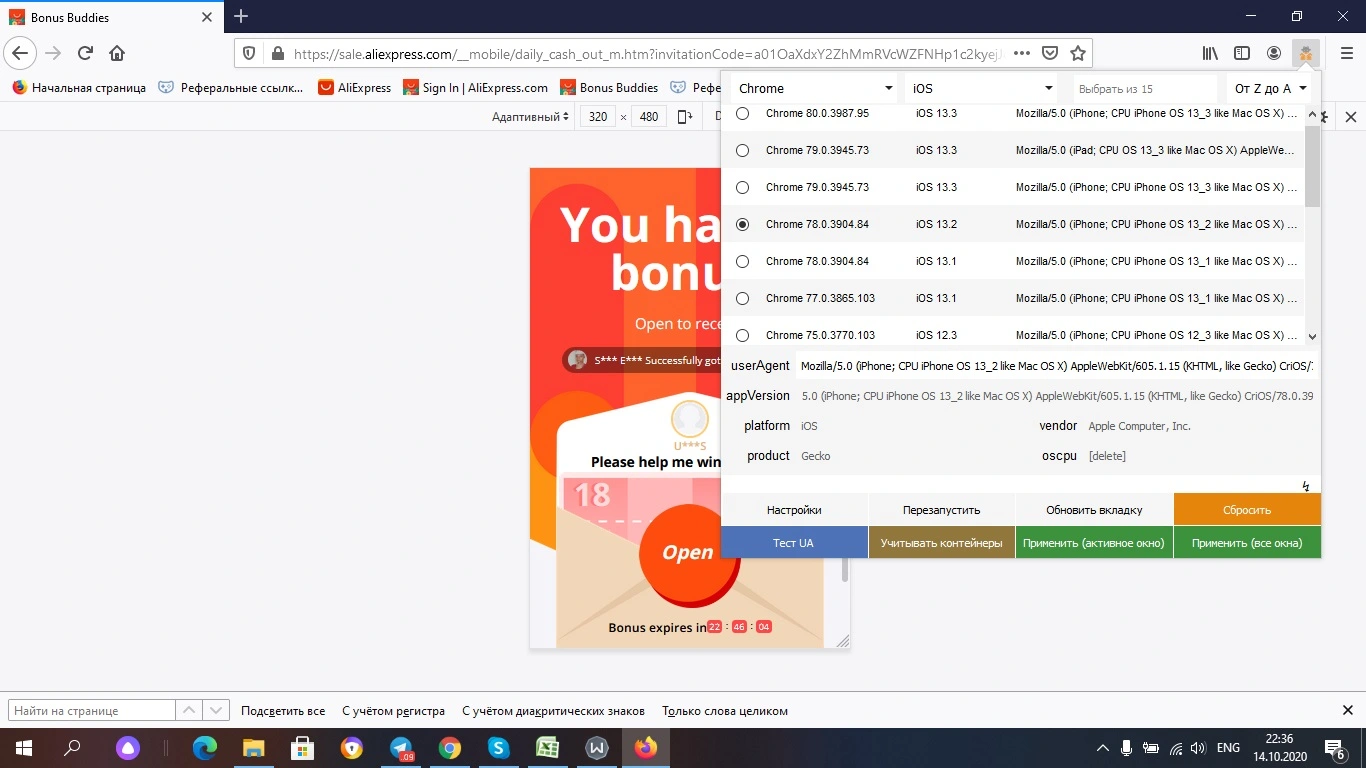Screen dimensions: 1366x768
Task: Toggle 'С учётом диакритических знаков' option
Action: [x=553, y=711]
